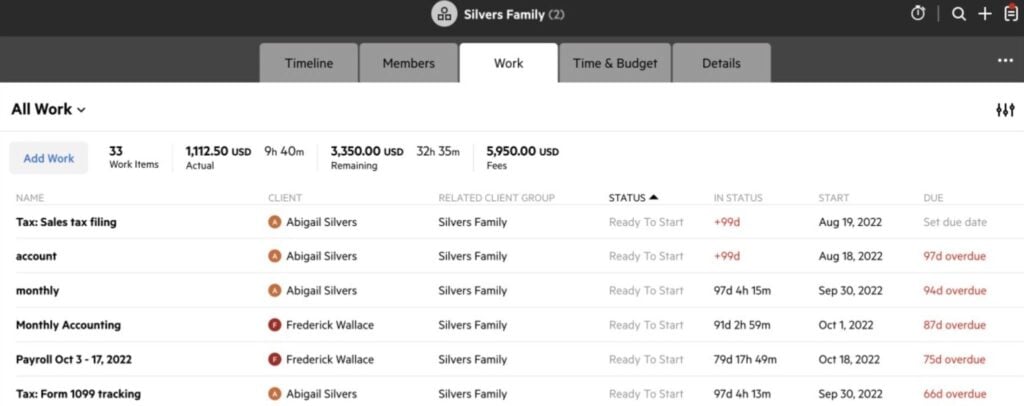Image resolution: width=1024 pixels, height=406 pixels.
Task: Open the Details tab
Action: 721,63
